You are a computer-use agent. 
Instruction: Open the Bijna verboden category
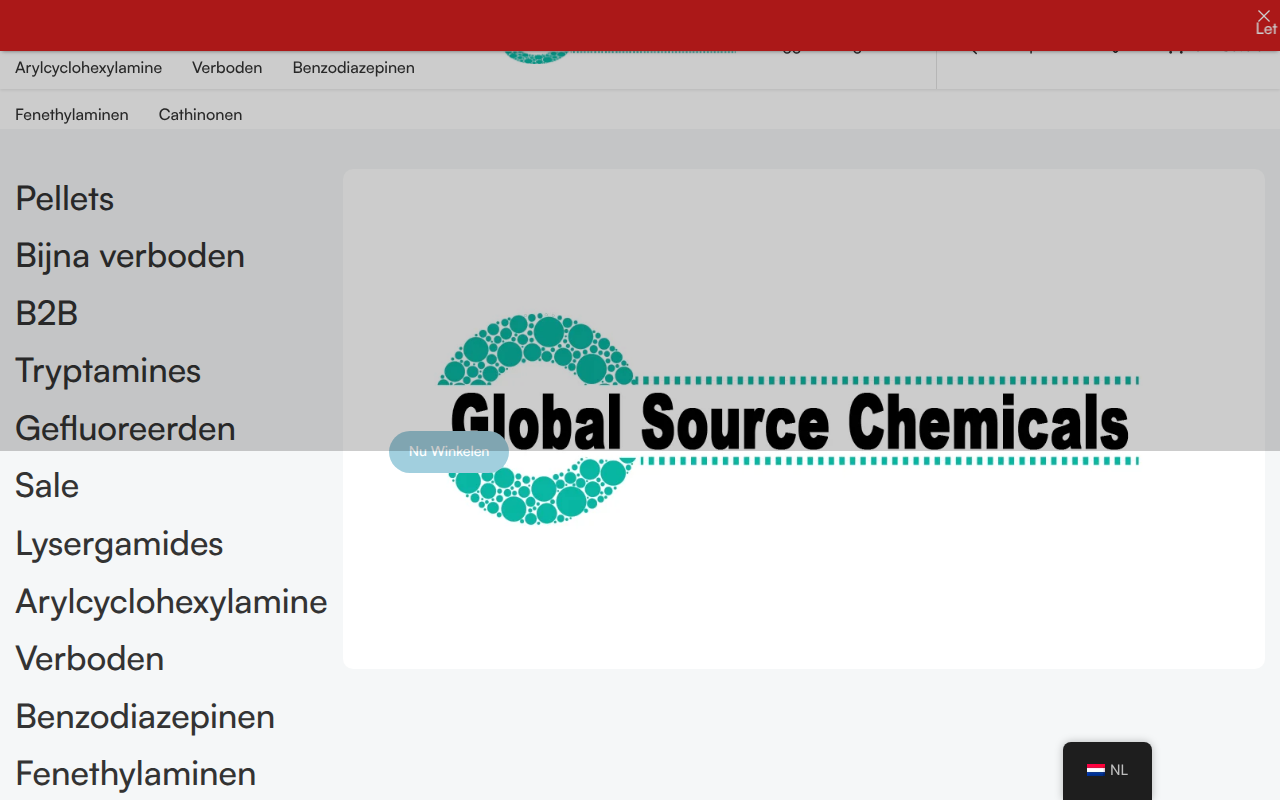tap(130, 256)
